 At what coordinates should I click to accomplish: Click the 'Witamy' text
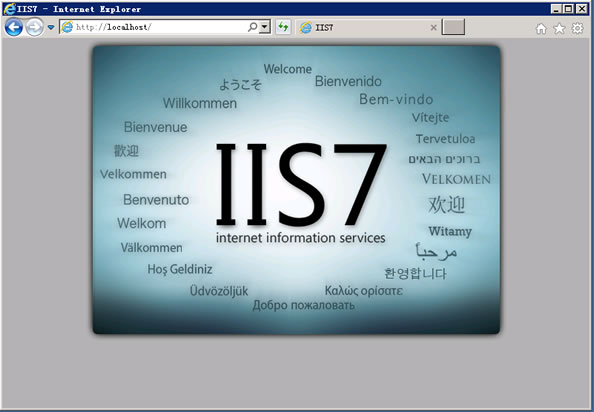point(450,231)
